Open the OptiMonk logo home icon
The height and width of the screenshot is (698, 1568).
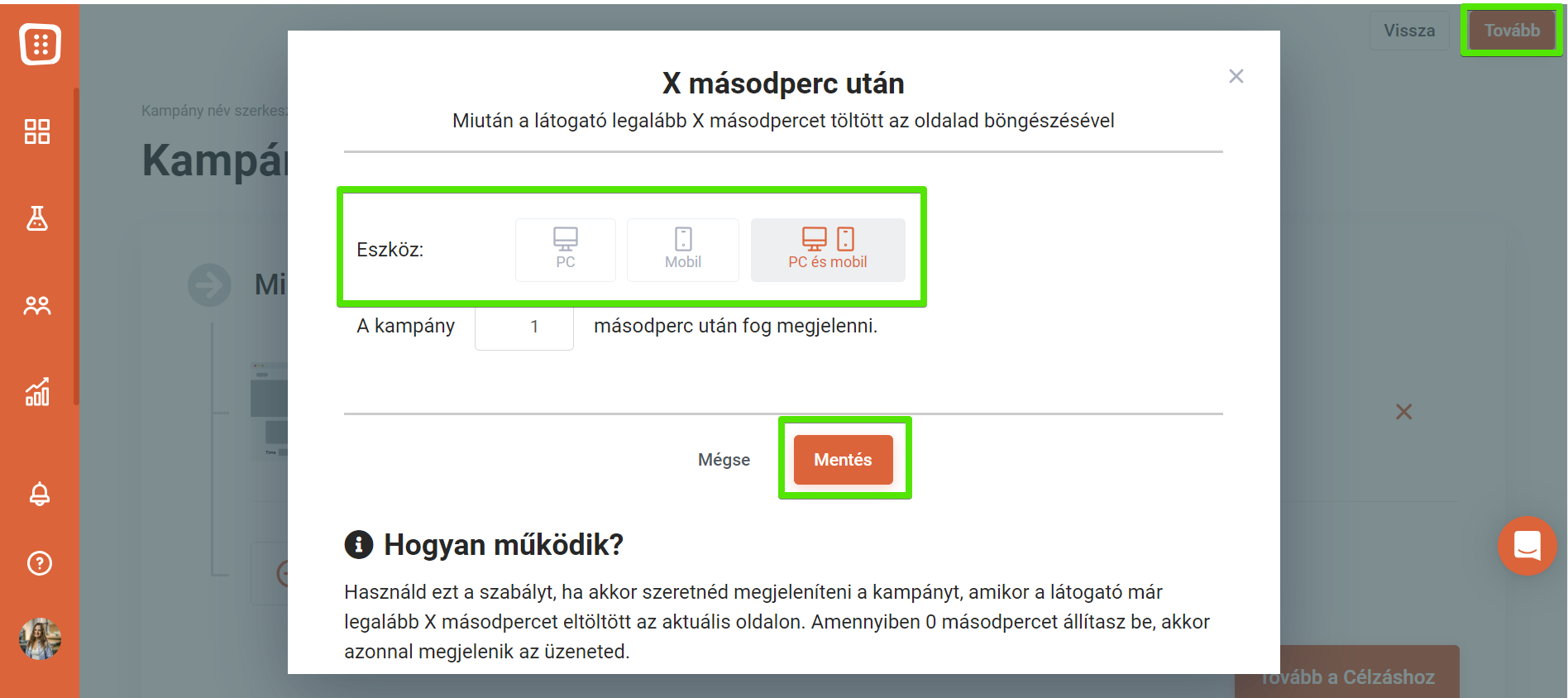[40, 44]
